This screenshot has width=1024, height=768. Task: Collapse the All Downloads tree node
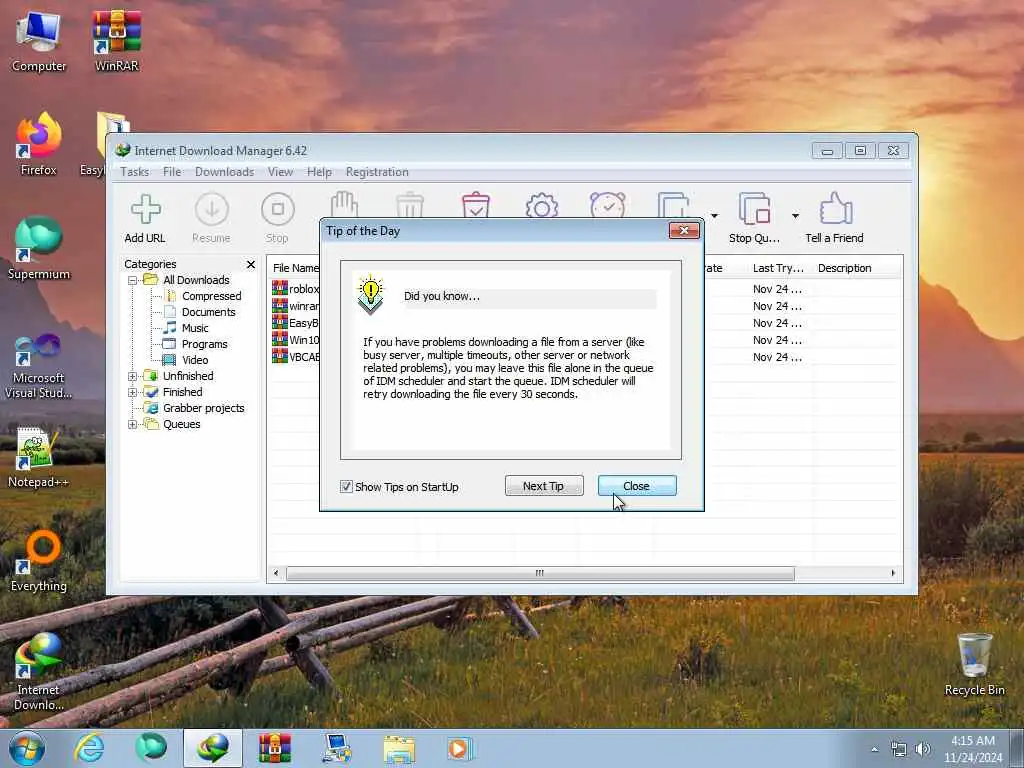pos(133,280)
